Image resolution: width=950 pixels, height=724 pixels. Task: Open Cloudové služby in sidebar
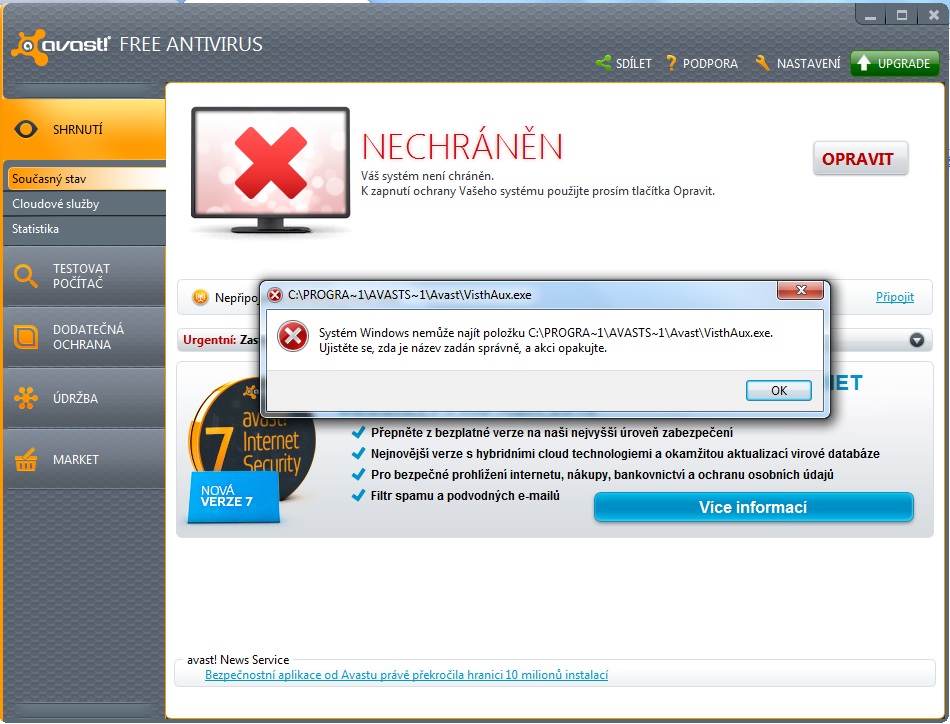pos(84,204)
